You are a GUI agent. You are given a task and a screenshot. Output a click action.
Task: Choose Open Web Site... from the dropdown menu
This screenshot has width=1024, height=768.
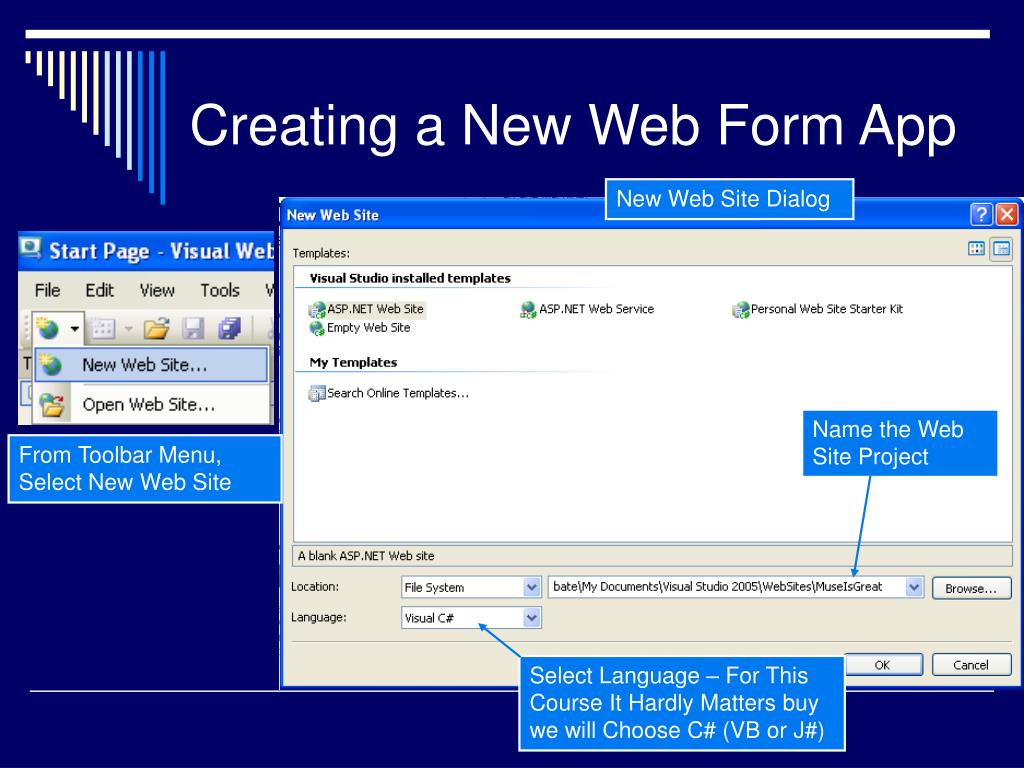point(151,405)
